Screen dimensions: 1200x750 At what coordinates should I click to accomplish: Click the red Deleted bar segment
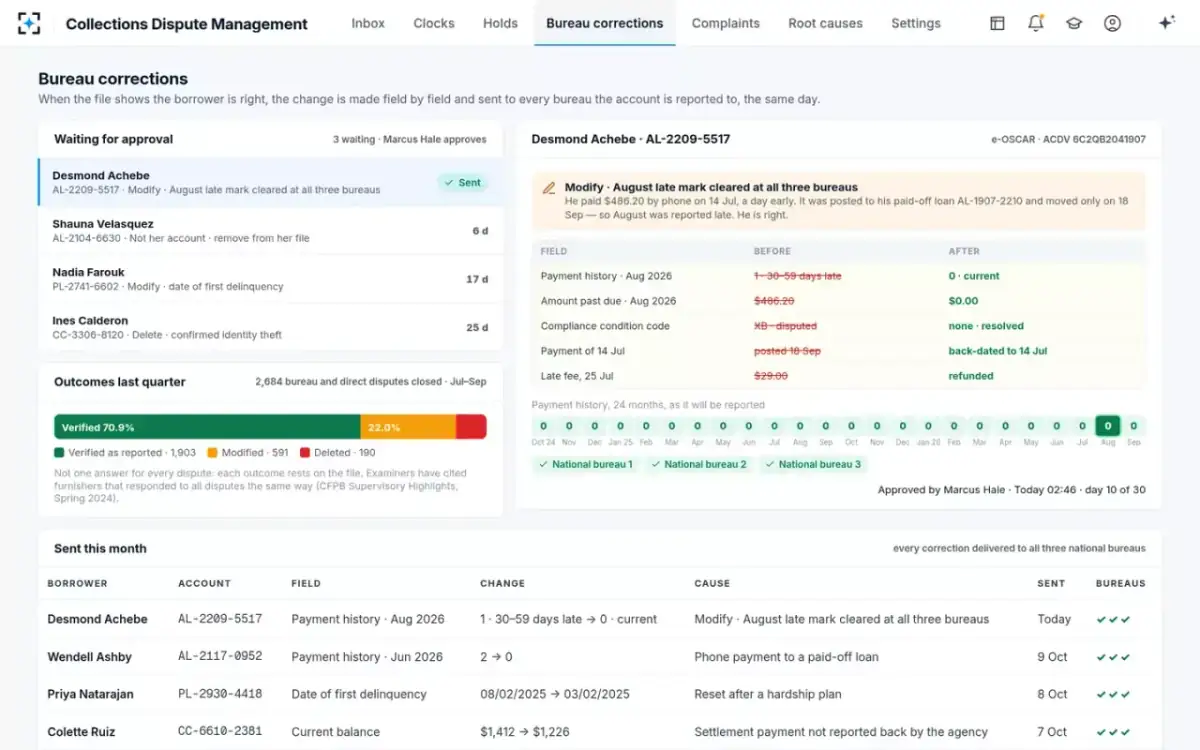(471, 427)
